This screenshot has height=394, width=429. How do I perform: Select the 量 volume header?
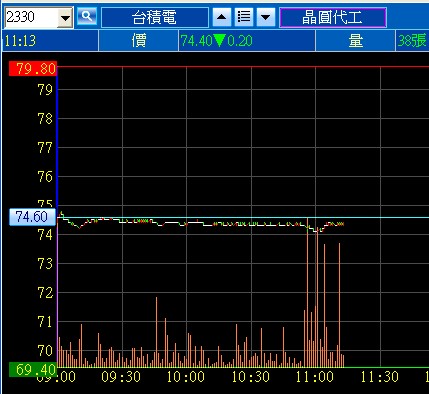(355, 41)
